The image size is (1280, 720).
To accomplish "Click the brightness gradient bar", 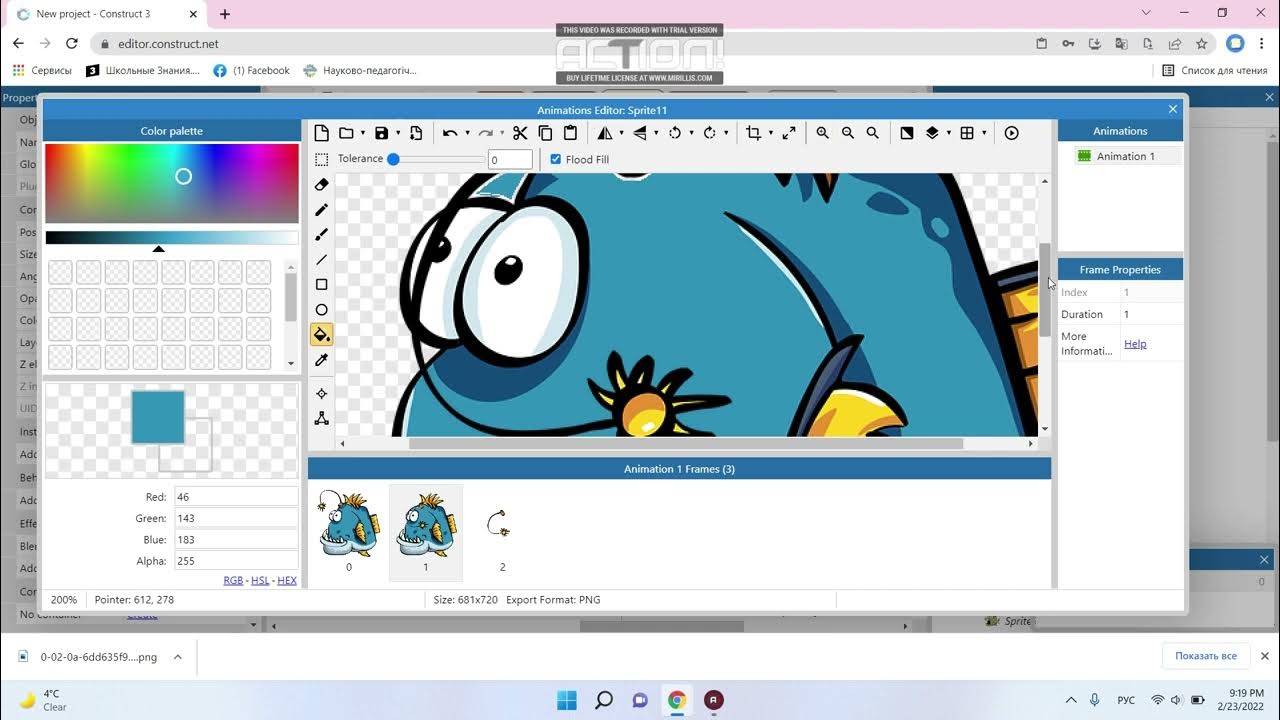I will 172,238.
